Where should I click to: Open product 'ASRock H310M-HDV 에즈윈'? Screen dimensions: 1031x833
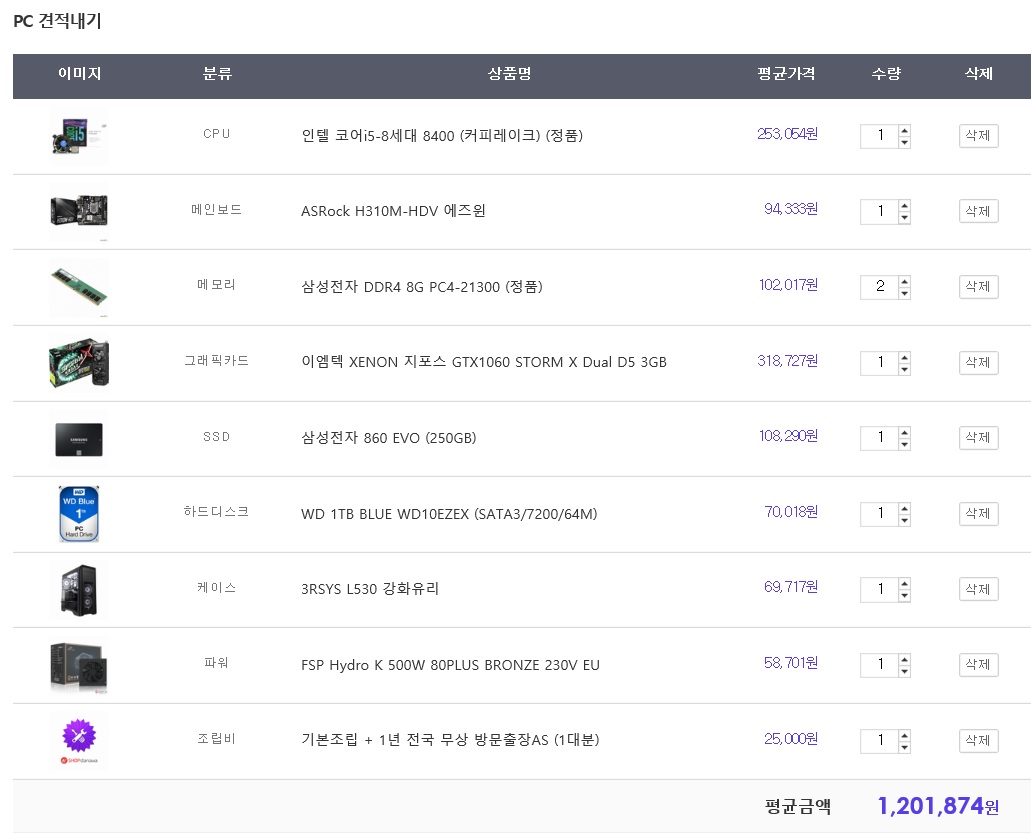tap(393, 211)
